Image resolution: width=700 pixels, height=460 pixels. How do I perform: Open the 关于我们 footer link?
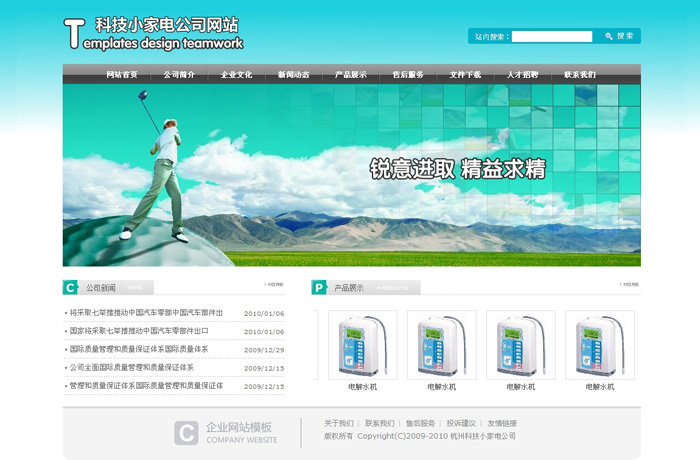338,423
